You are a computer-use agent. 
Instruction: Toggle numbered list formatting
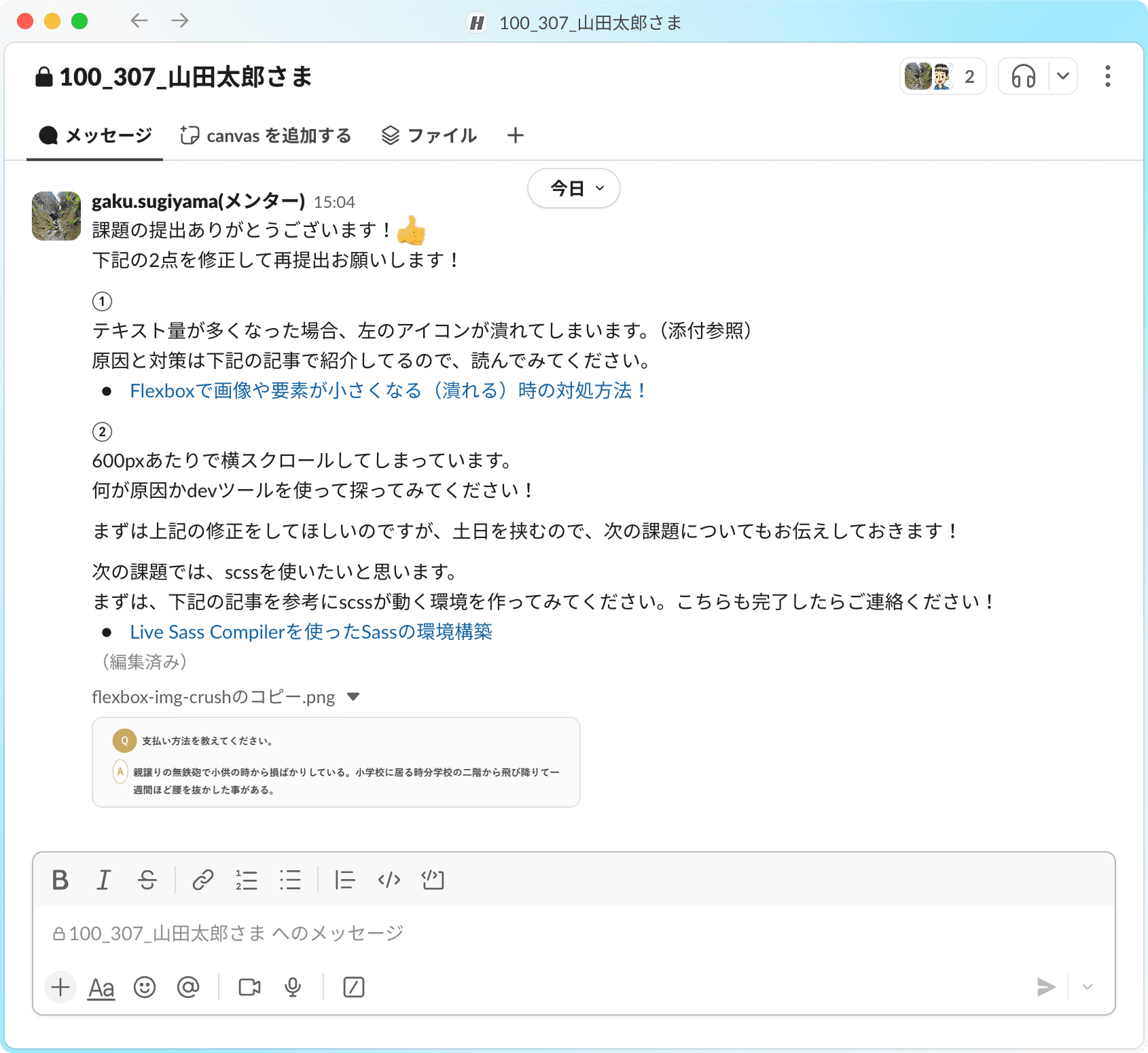point(247,880)
